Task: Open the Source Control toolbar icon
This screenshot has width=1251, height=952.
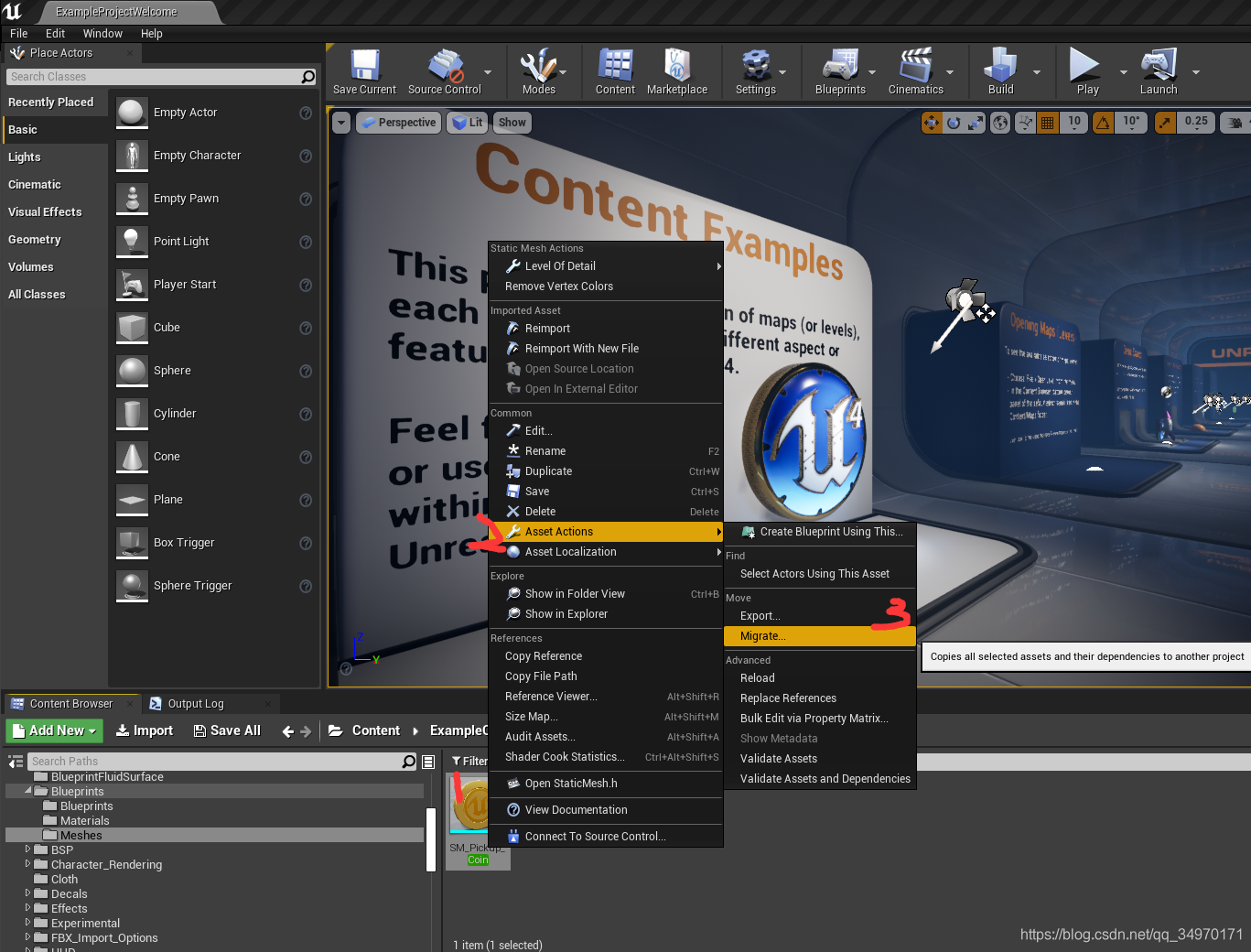Action: (445, 71)
